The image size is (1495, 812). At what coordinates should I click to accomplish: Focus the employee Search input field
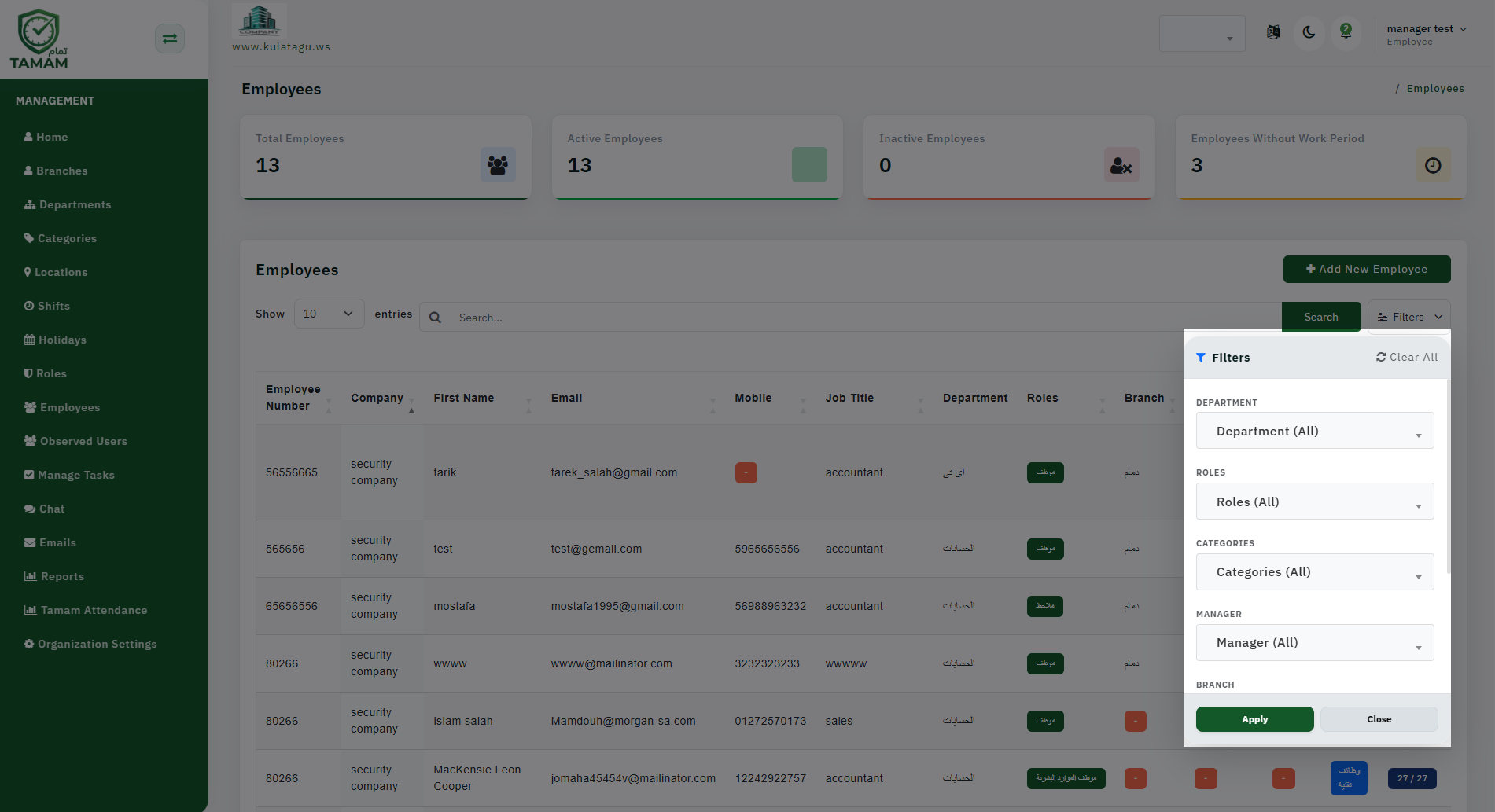coord(865,318)
